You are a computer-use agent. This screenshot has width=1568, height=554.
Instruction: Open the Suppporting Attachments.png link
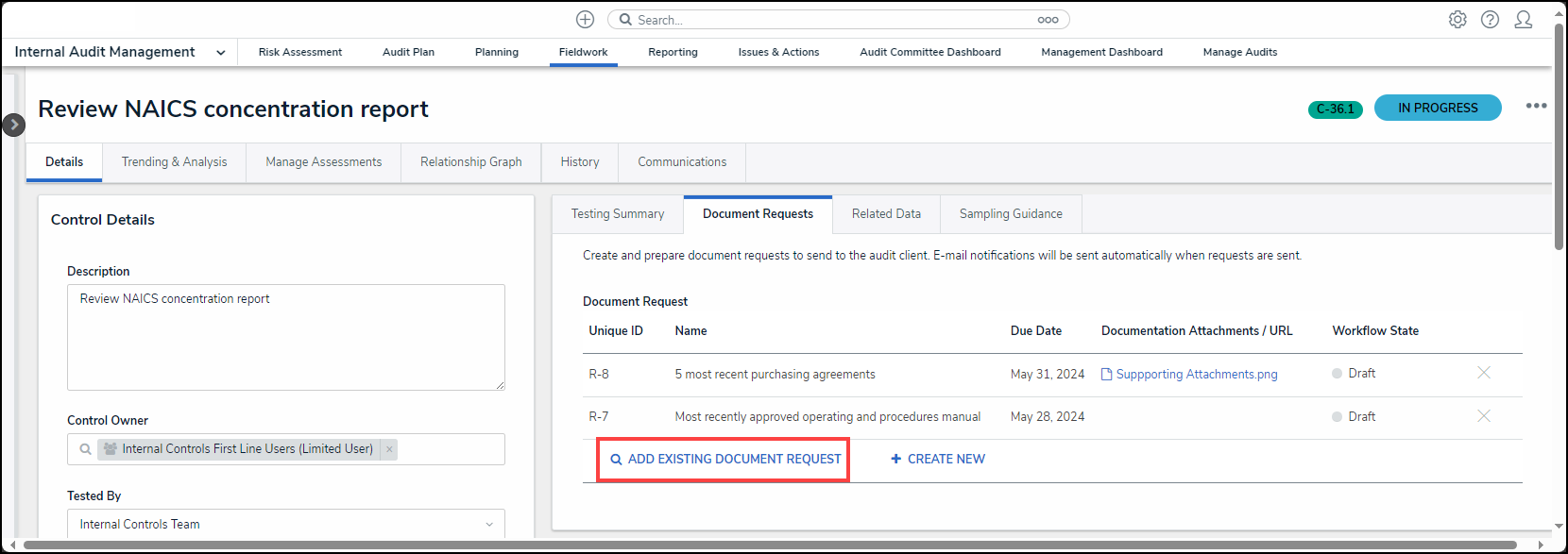(x=1196, y=375)
